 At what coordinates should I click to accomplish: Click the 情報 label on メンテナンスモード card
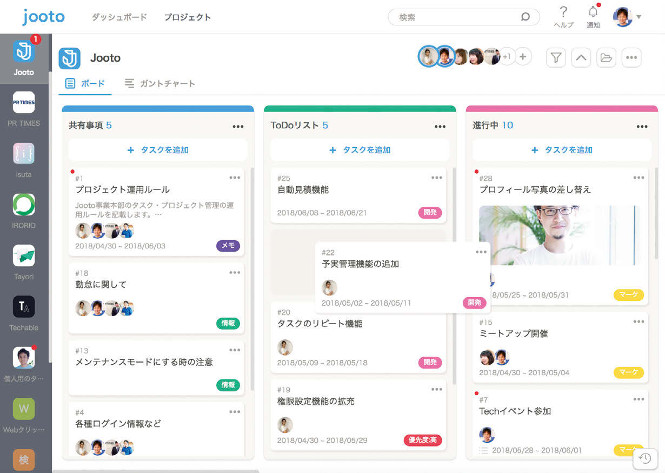(x=228, y=385)
